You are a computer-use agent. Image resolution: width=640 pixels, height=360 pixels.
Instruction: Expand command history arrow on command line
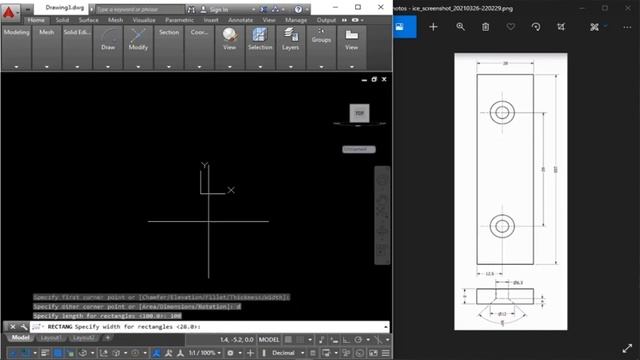point(385,327)
